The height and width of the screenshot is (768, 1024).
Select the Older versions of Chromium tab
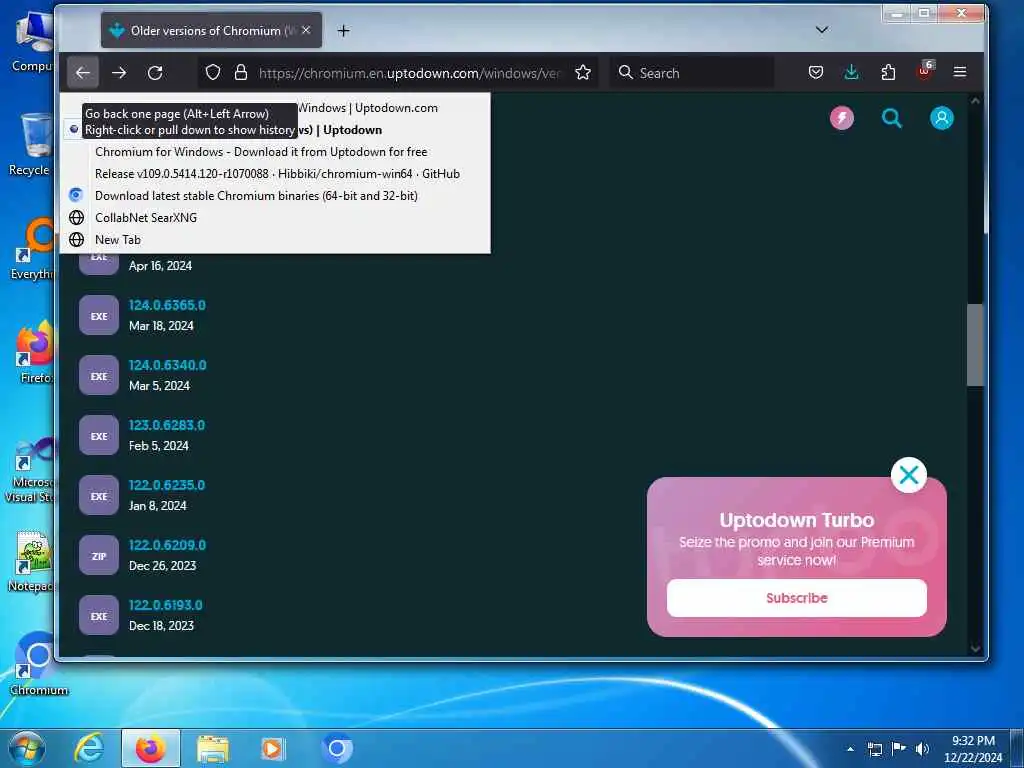pos(211,30)
